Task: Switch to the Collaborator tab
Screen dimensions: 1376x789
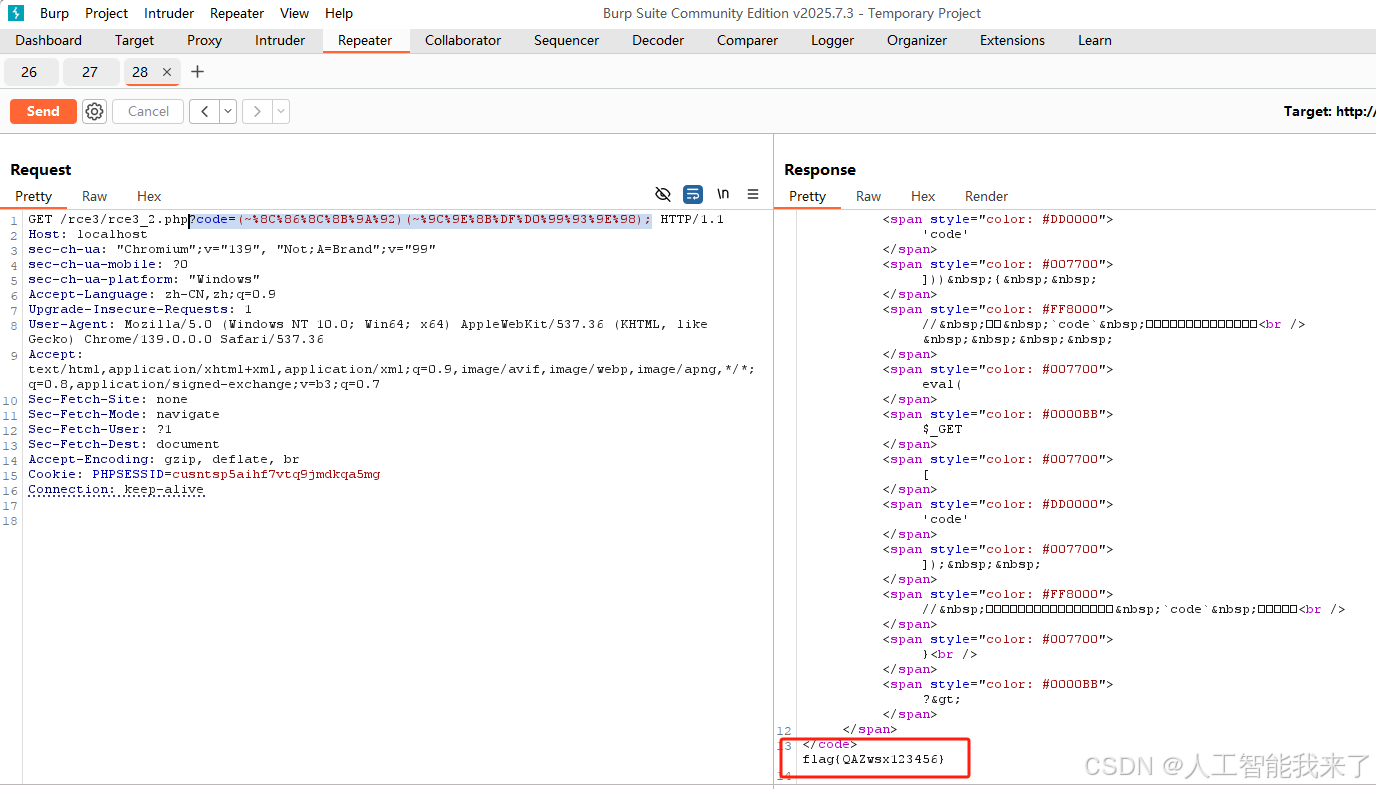Action: coord(463,40)
